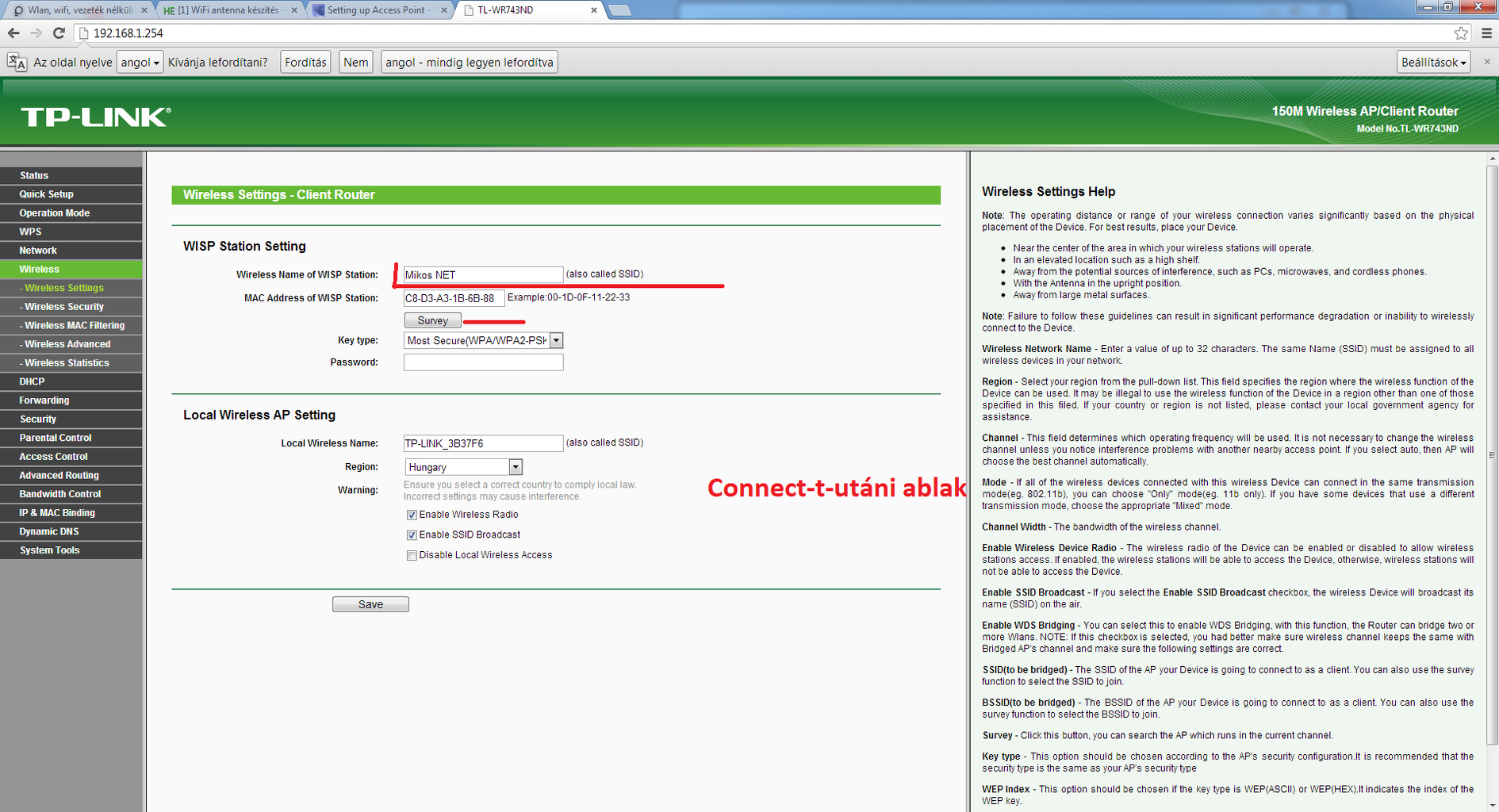Screen dimensions: 1499x812
Task: Open IP & MAC Binding menu
Action: coord(71,513)
